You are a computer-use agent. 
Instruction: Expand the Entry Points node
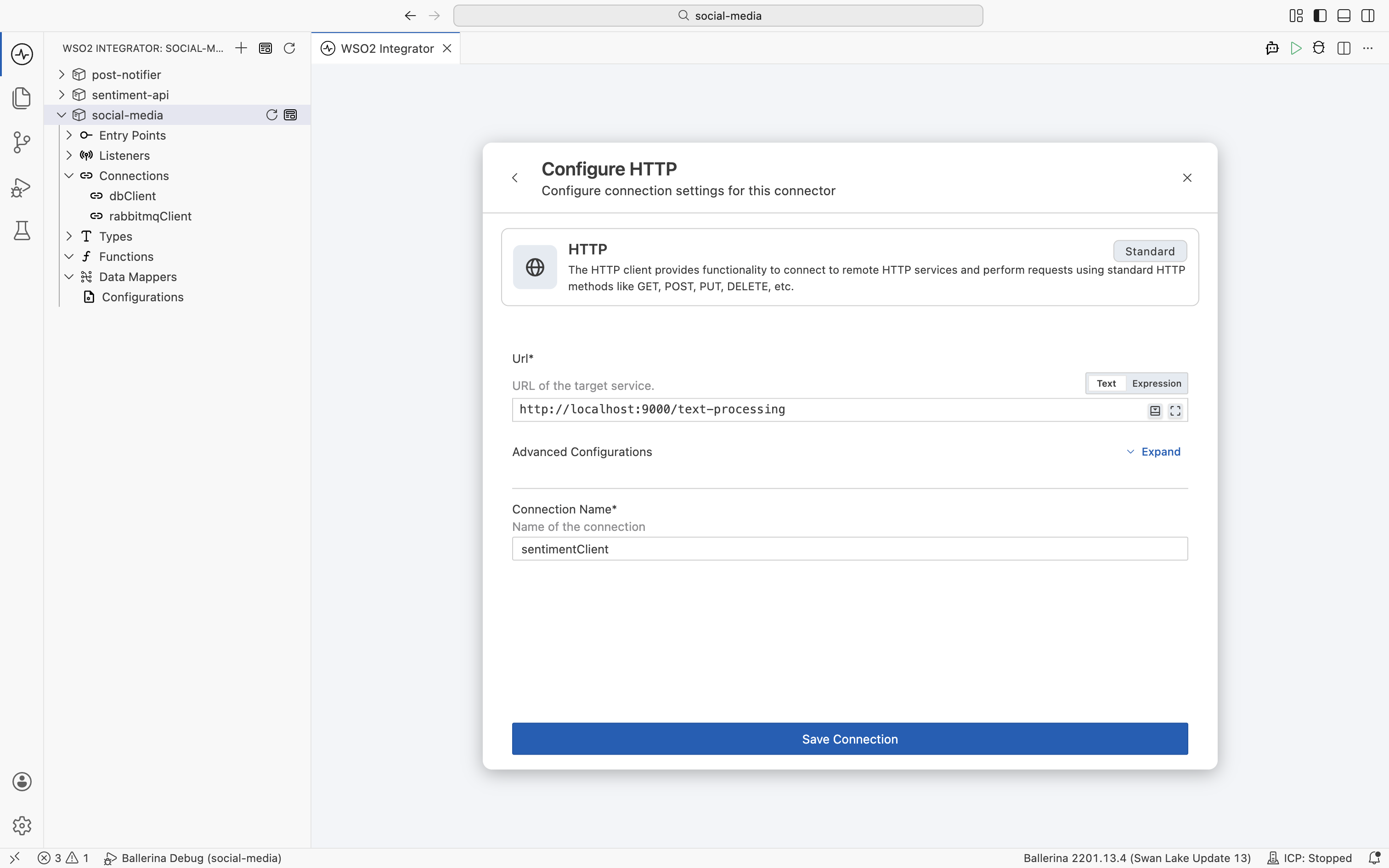click(x=69, y=135)
